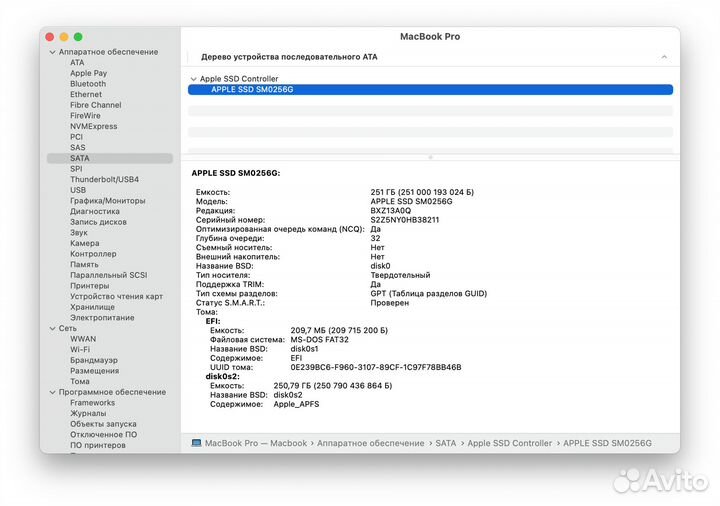The width and height of the screenshot is (720, 506).
Task: Click the yellow minimize window button
Action: click(x=64, y=37)
